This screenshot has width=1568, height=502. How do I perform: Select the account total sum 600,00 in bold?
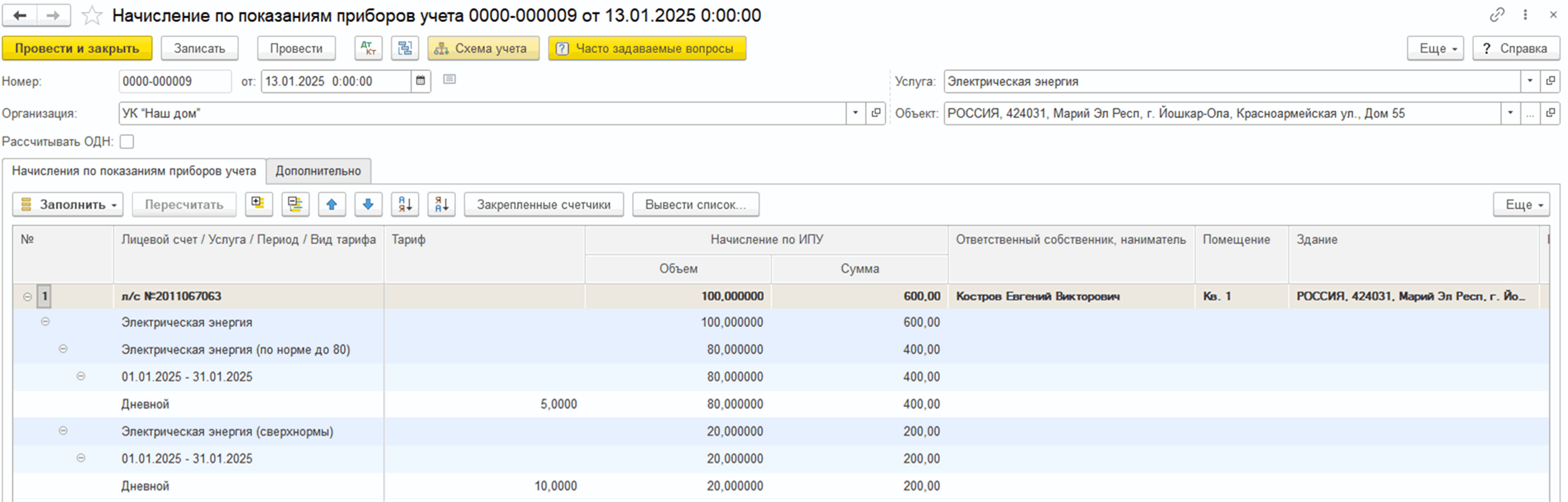click(922, 296)
